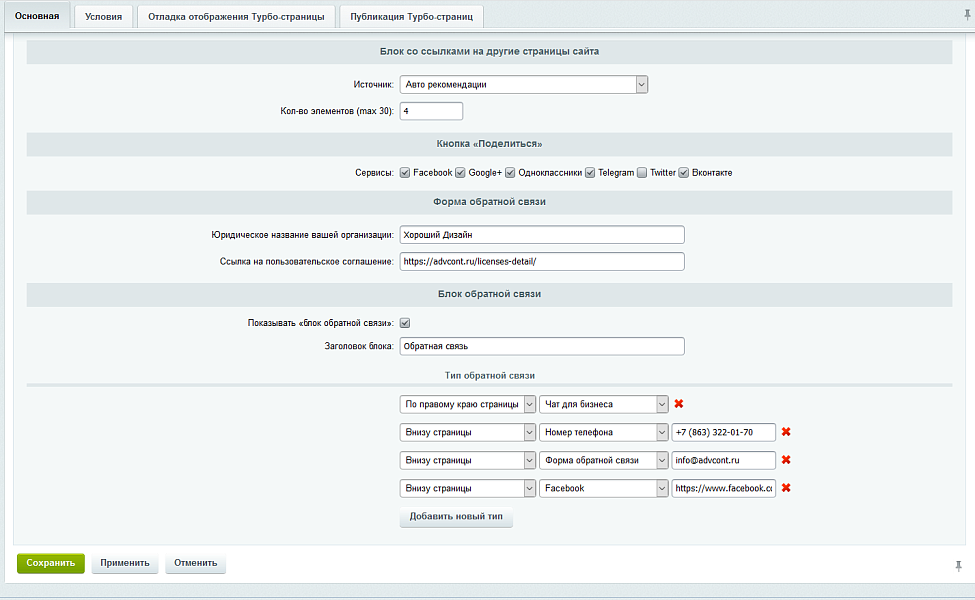
Task: Click the пользовательское соглашение link field
Action: [x=542, y=262]
